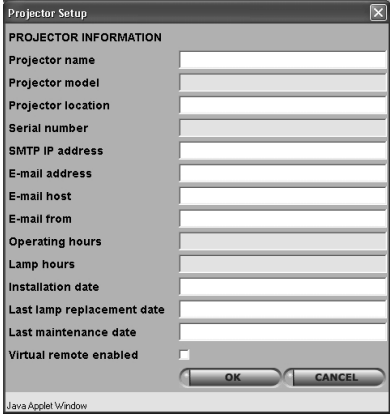Focus the E-mail host field
390x414 pixels.
coord(283,196)
